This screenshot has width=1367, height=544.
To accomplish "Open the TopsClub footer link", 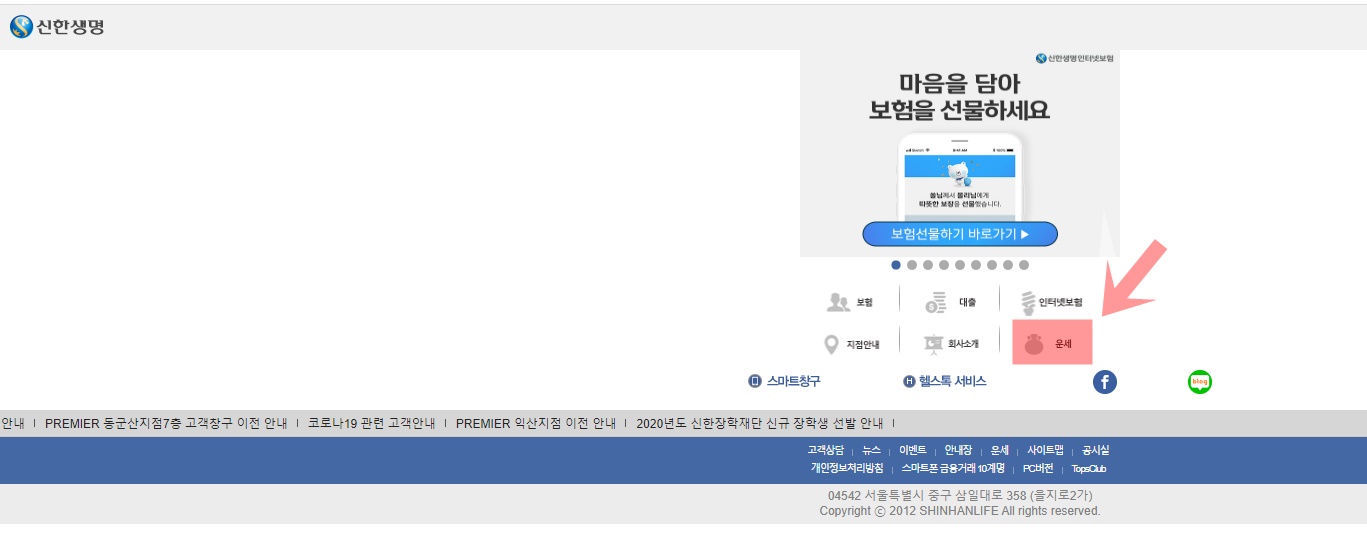I will click(1089, 468).
